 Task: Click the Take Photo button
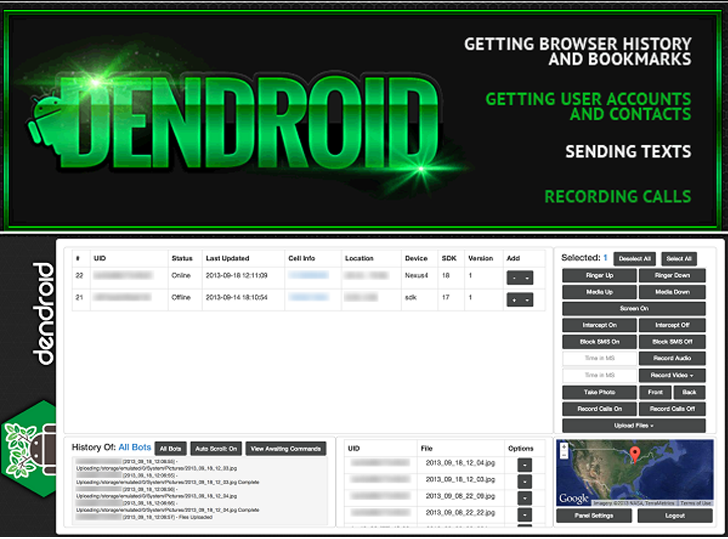[599, 392]
